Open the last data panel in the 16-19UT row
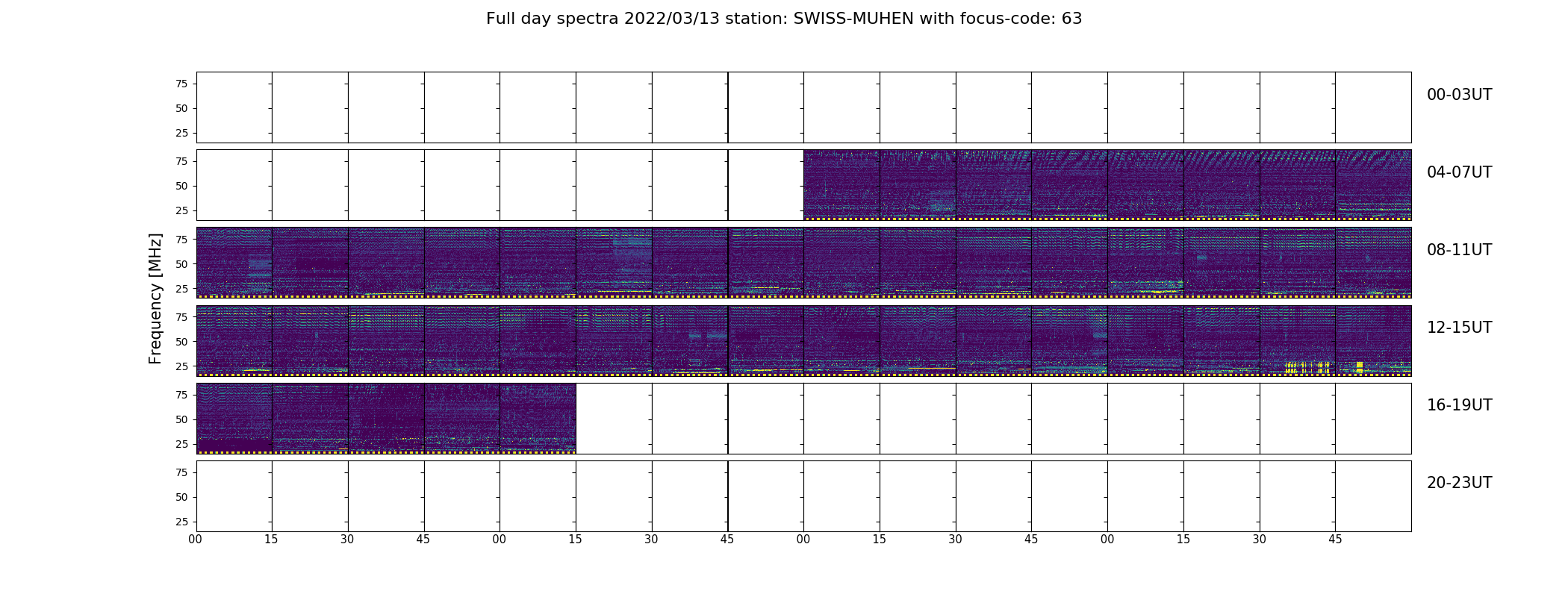This screenshot has width=1568, height=597. pyautogui.click(x=538, y=418)
